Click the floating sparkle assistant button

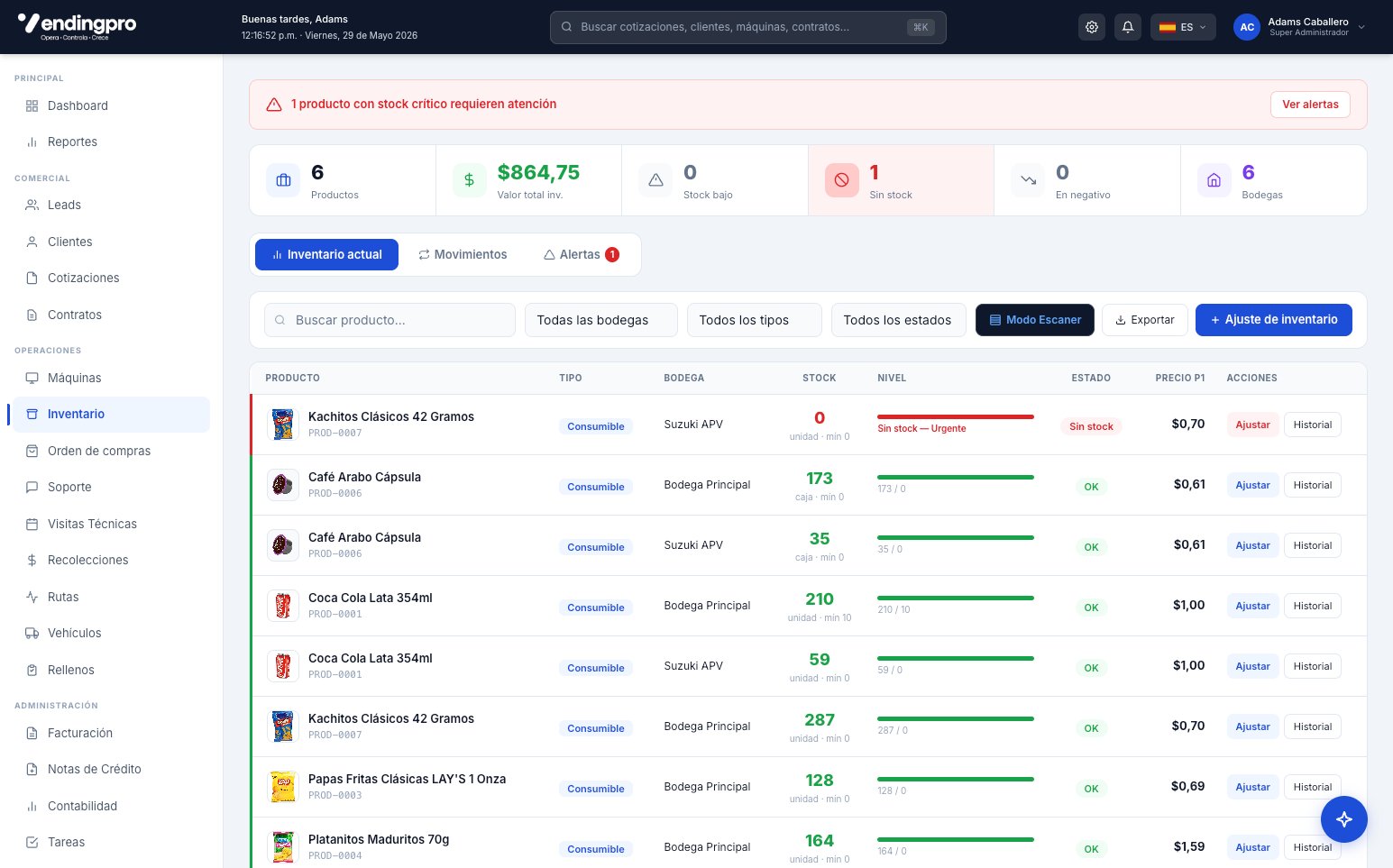1344,819
